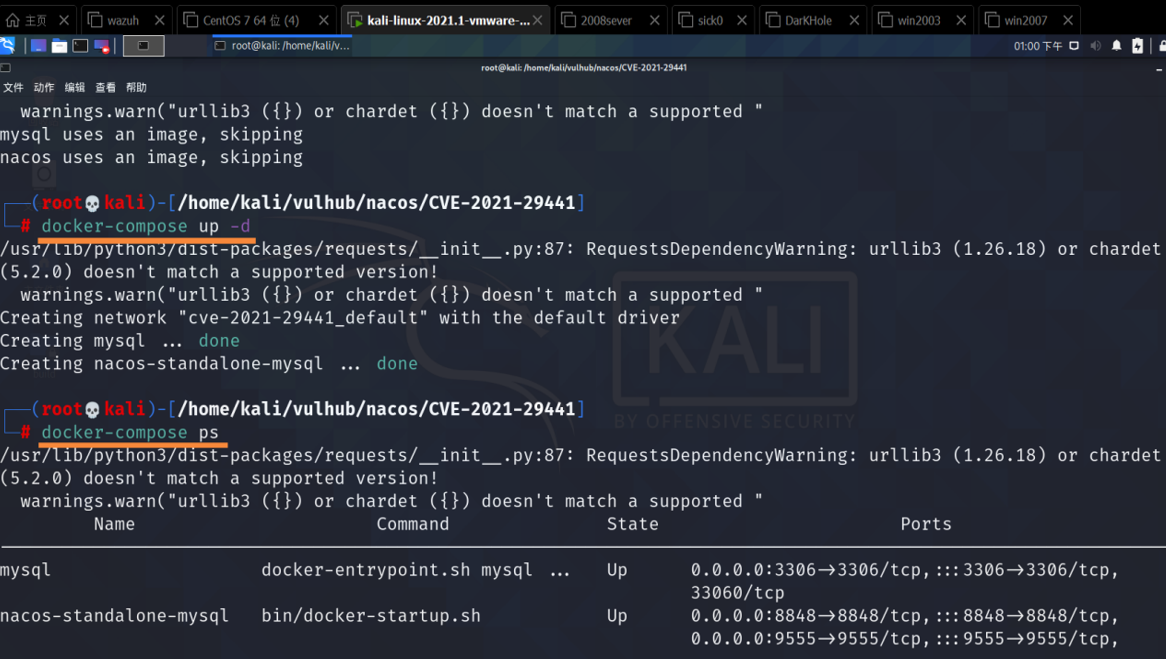Click the battery charging indicator icon
The height and width of the screenshot is (659, 1166).
(x=1137, y=46)
